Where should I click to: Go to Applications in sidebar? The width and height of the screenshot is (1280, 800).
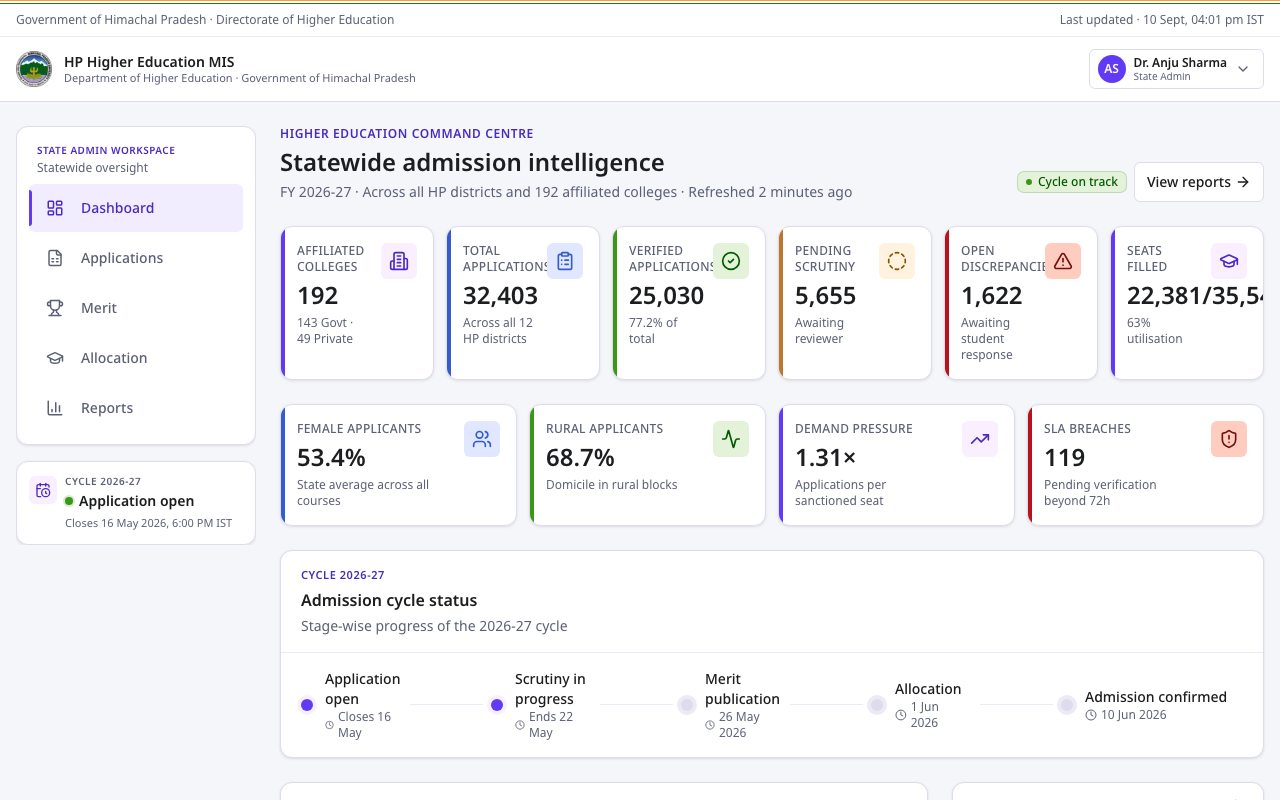(136, 258)
